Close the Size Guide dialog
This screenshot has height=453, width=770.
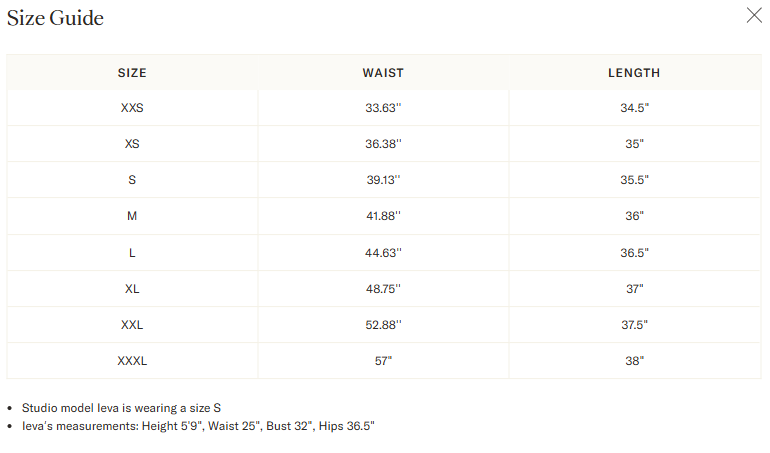[754, 15]
